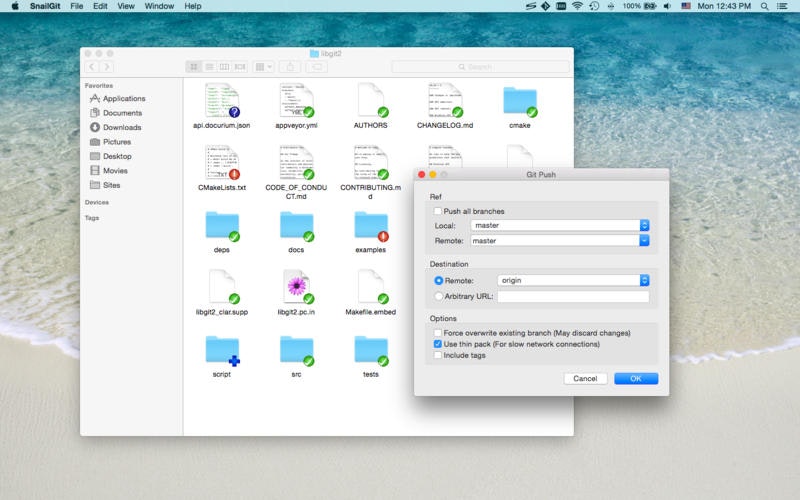The image size is (800, 500).
Task: Select CODE_OF_CONDUCT.md file icon
Action: [296, 163]
